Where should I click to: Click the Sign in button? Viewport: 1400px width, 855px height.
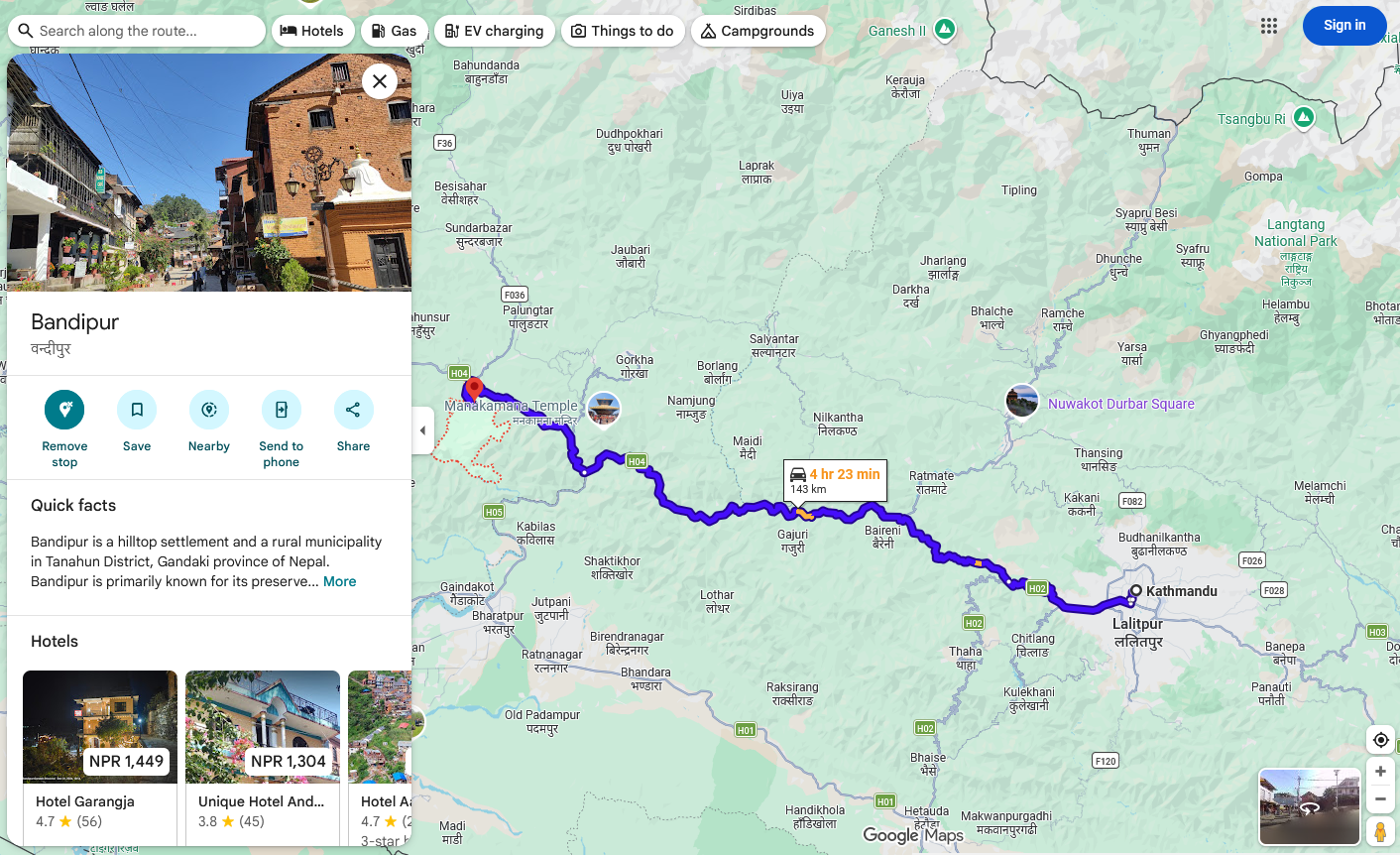pos(1344,26)
